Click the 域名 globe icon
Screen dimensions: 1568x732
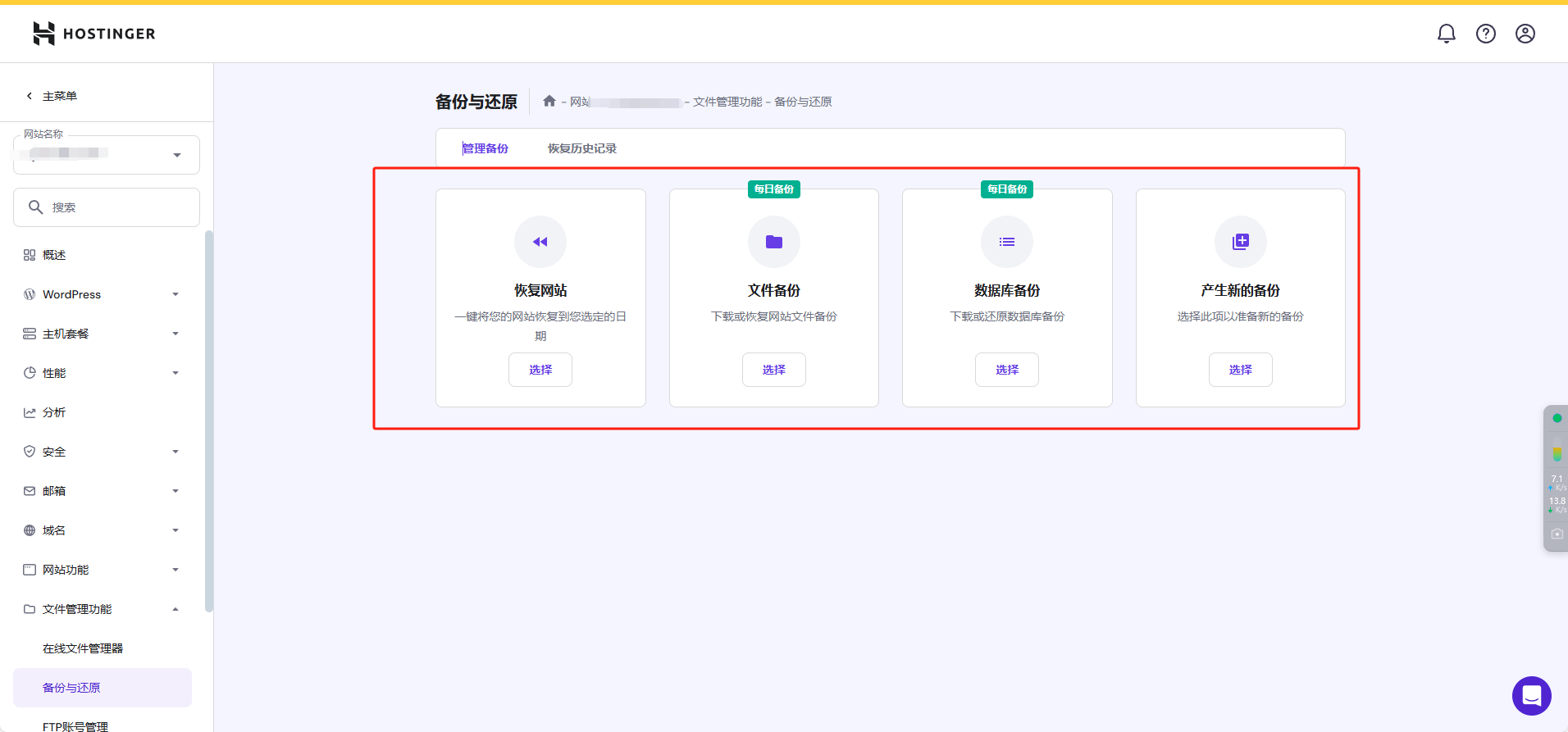[x=30, y=530]
